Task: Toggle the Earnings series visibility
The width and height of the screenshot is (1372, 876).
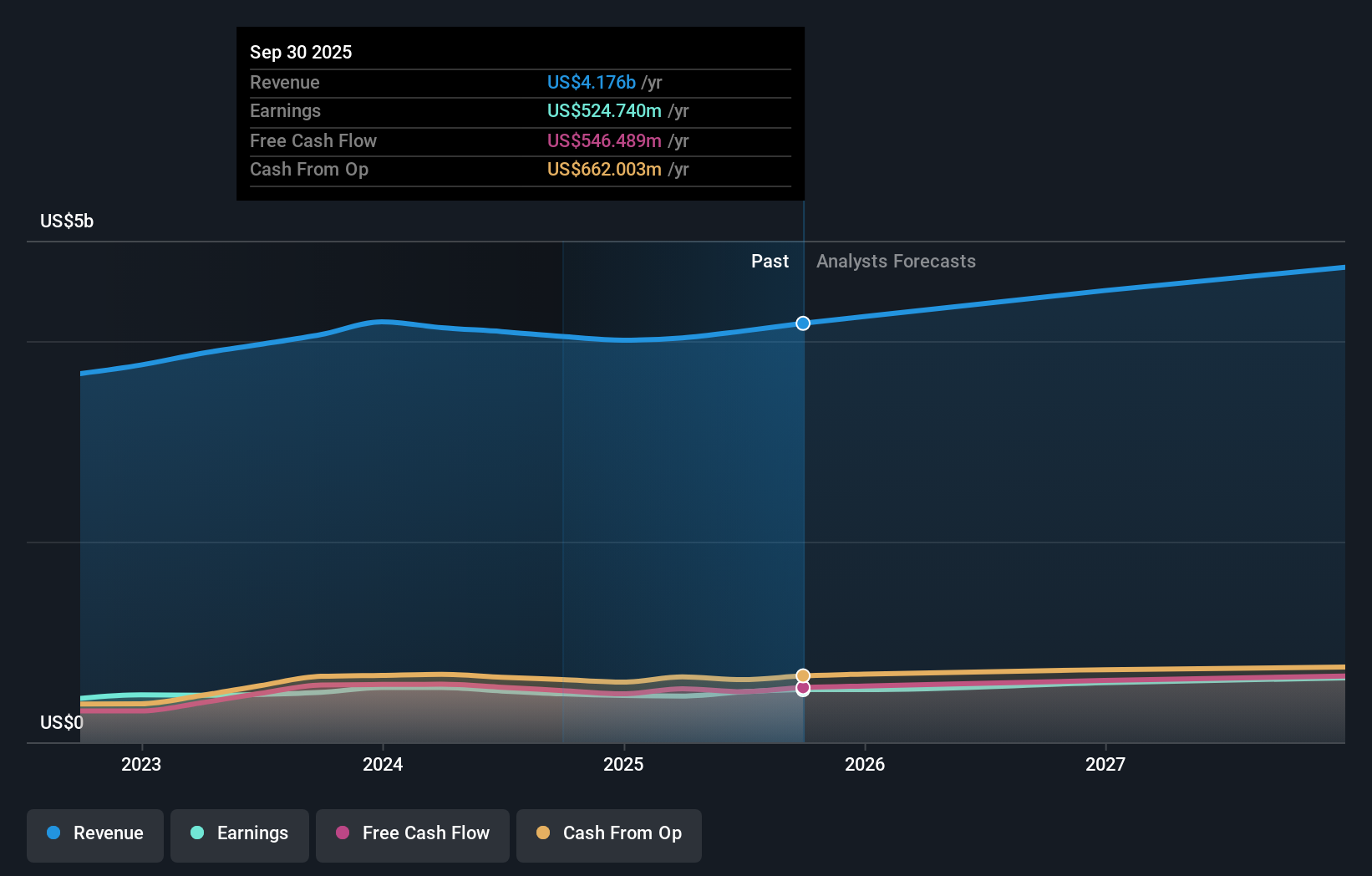Action: pyautogui.click(x=240, y=835)
